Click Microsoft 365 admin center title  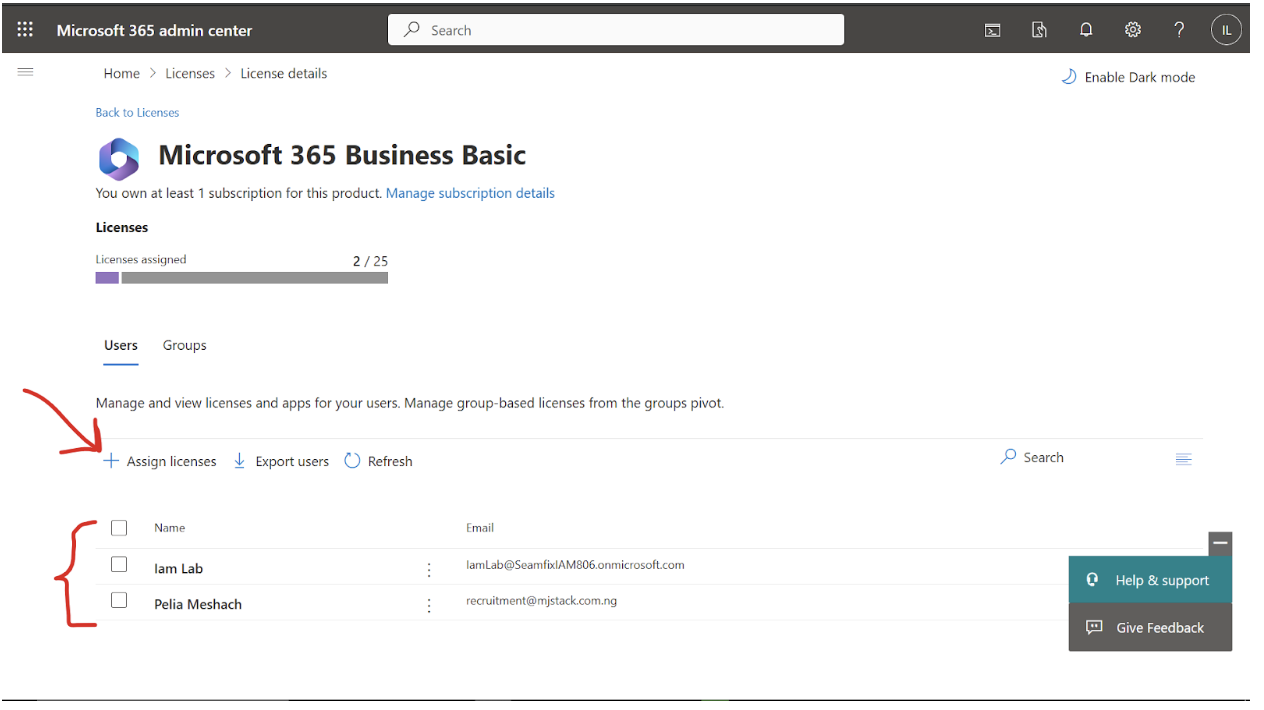[154, 30]
